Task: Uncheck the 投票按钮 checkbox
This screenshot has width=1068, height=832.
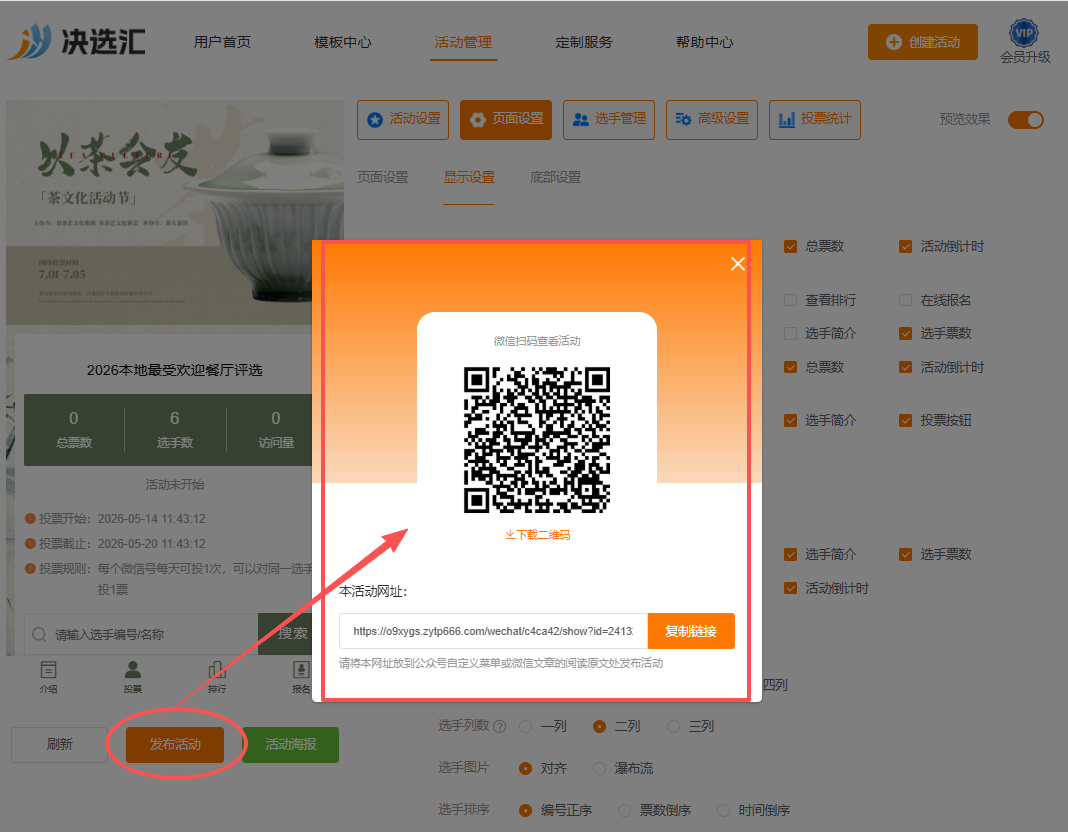Action: [x=905, y=421]
